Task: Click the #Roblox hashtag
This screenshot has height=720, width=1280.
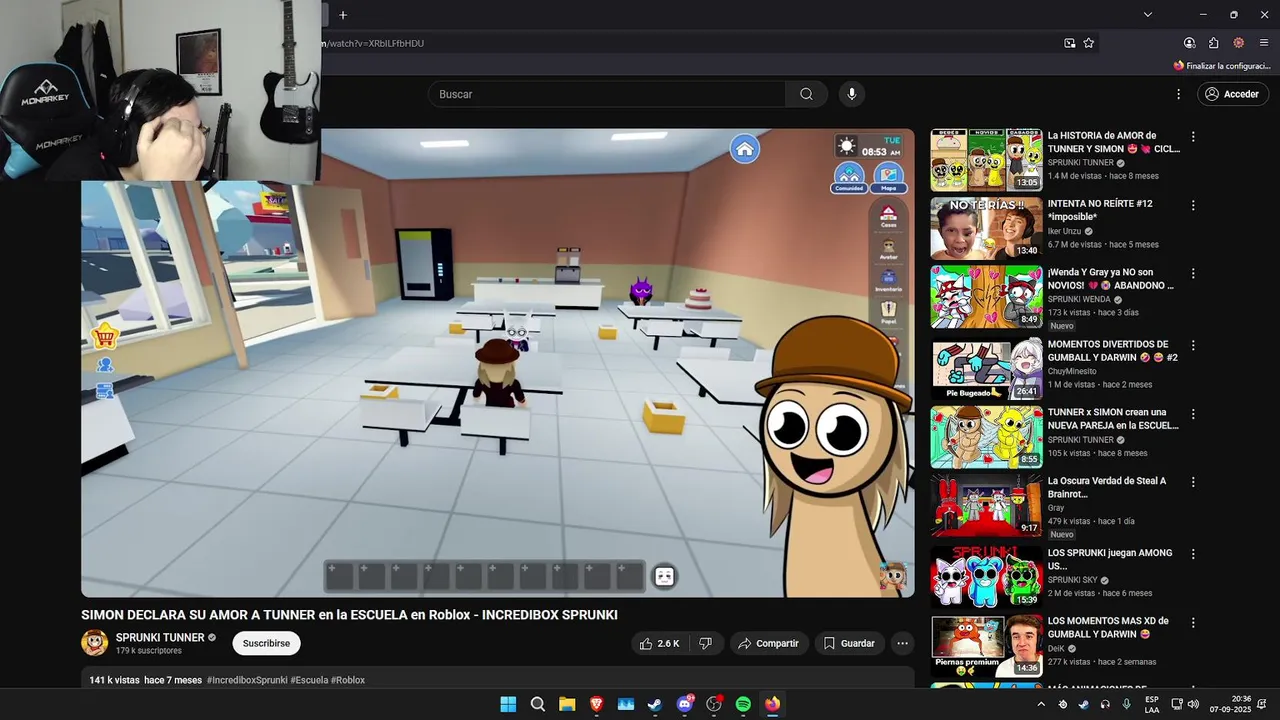Action: coord(348,680)
